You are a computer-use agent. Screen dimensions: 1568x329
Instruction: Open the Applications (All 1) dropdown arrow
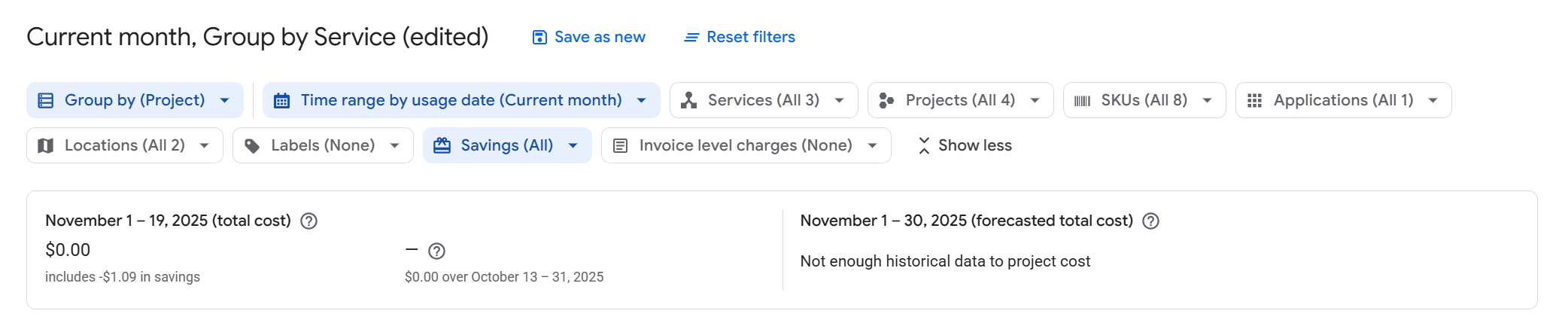click(x=1433, y=100)
